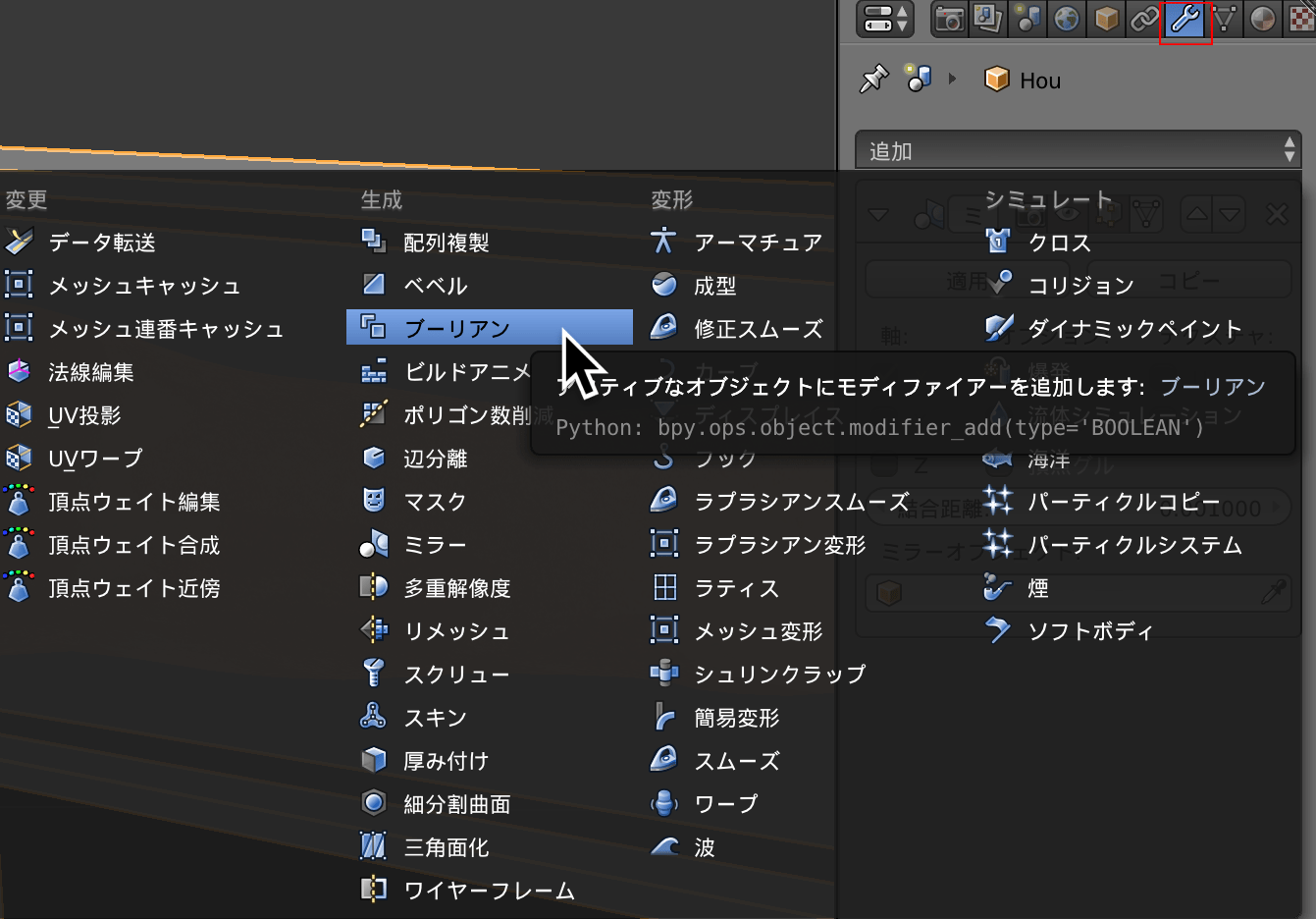Select ミラー (Mirror) modifier

[434, 545]
